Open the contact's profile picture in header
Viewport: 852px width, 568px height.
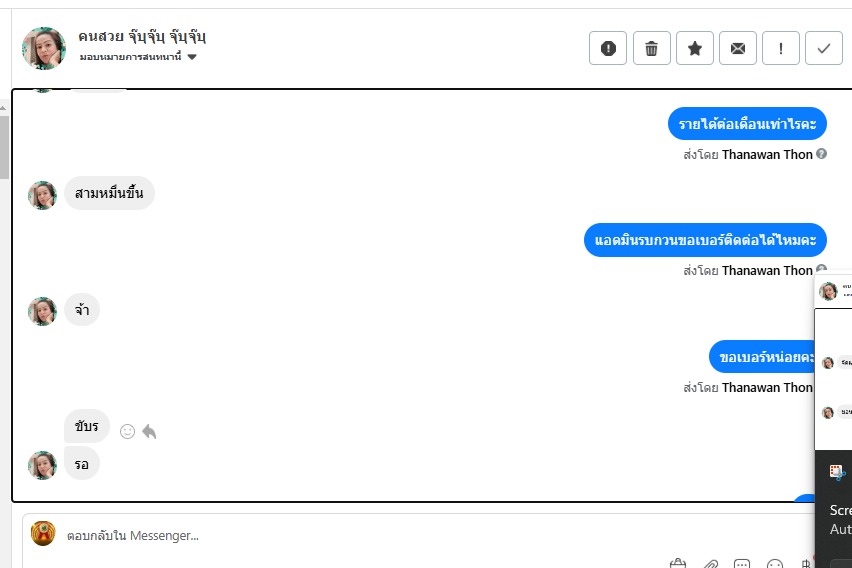tap(44, 48)
